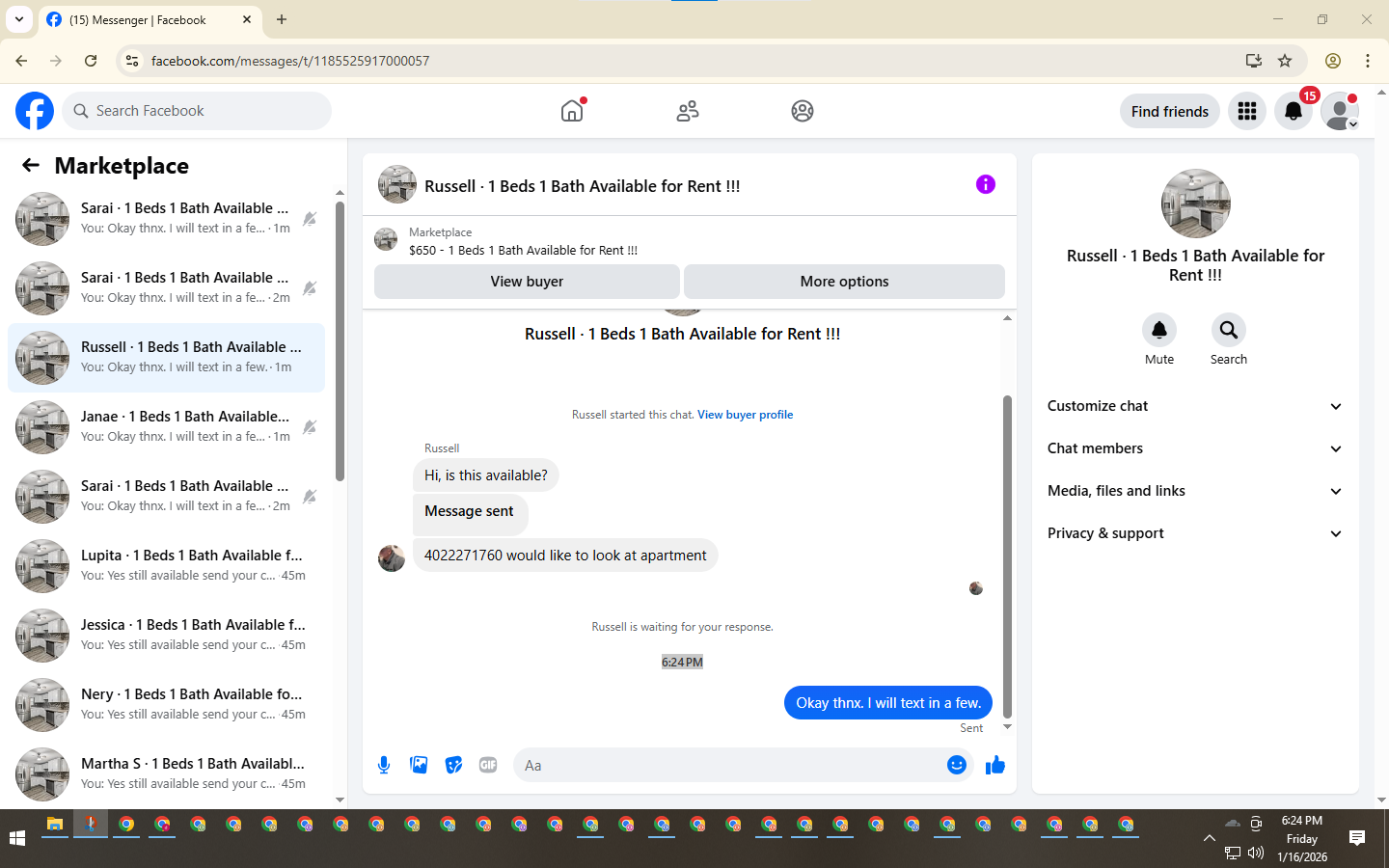1389x868 pixels.
Task: Expand Privacy & support section
Action: pyautogui.click(x=1195, y=533)
